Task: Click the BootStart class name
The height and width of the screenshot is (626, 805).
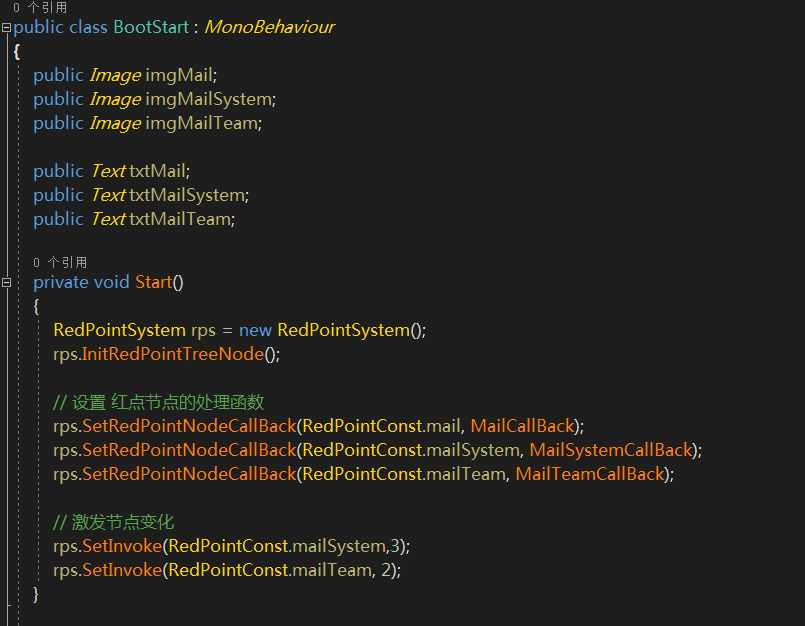Action: pyautogui.click(x=151, y=27)
